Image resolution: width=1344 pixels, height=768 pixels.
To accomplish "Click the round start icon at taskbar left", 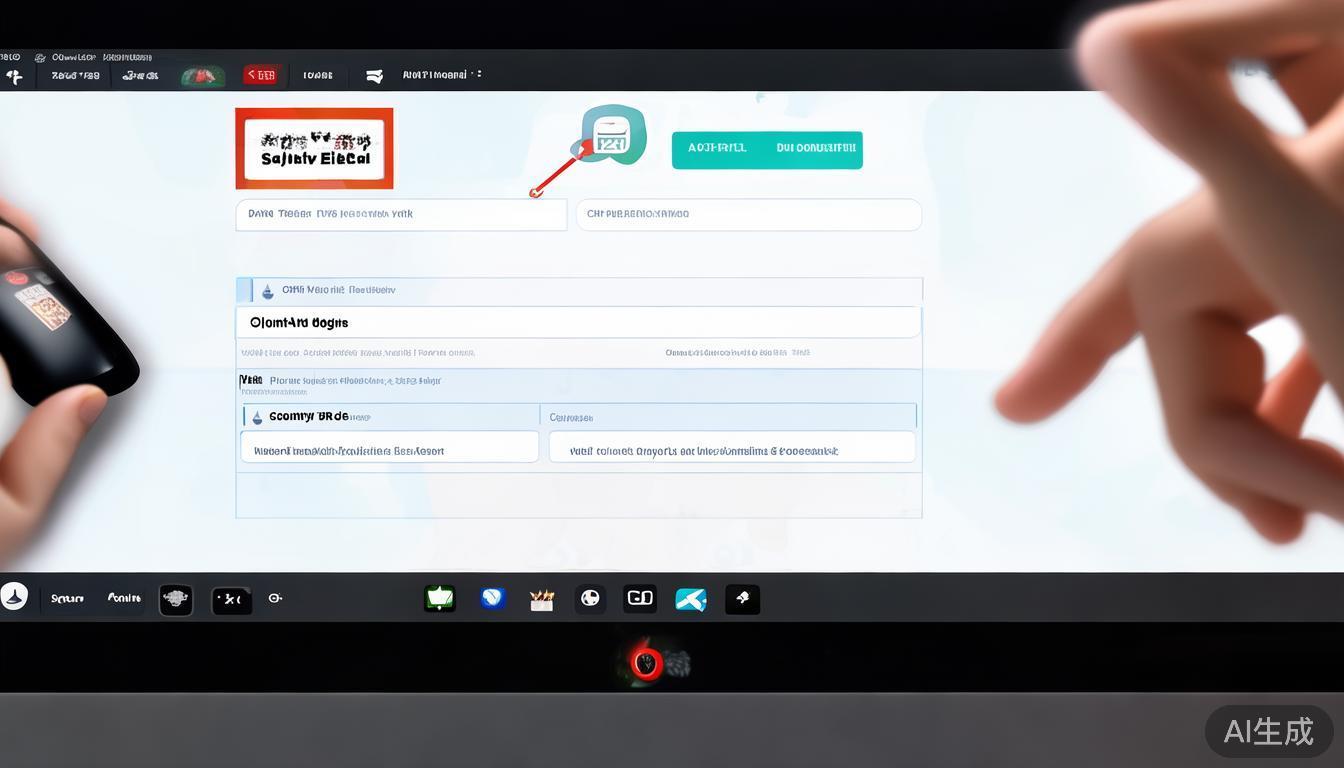I will point(14,597).
